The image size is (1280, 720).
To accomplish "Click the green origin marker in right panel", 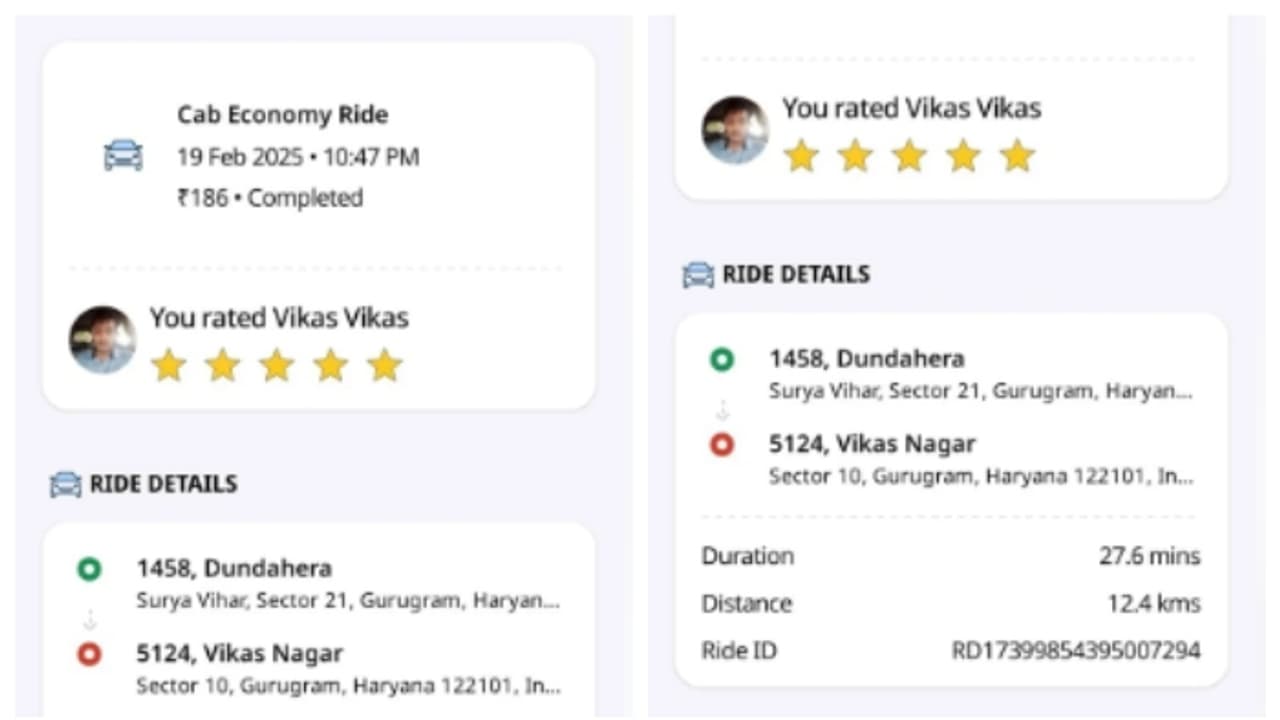I will 722,359.
